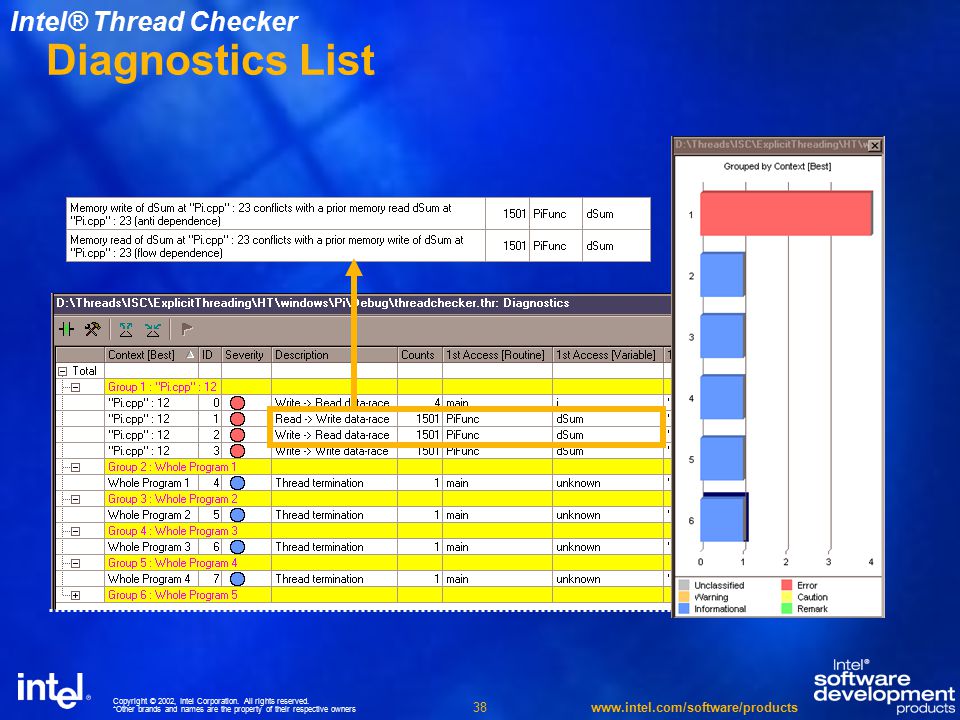Viewport: 960px width, 720px height.
Task: Sort by the 1st Access [Variable] column header
Action: tap(607, 355)
